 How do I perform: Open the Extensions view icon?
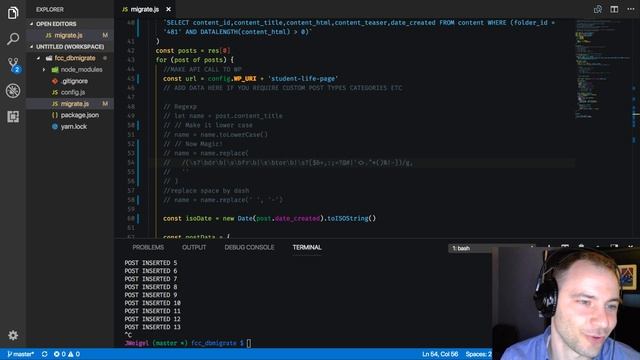(13, 117)
